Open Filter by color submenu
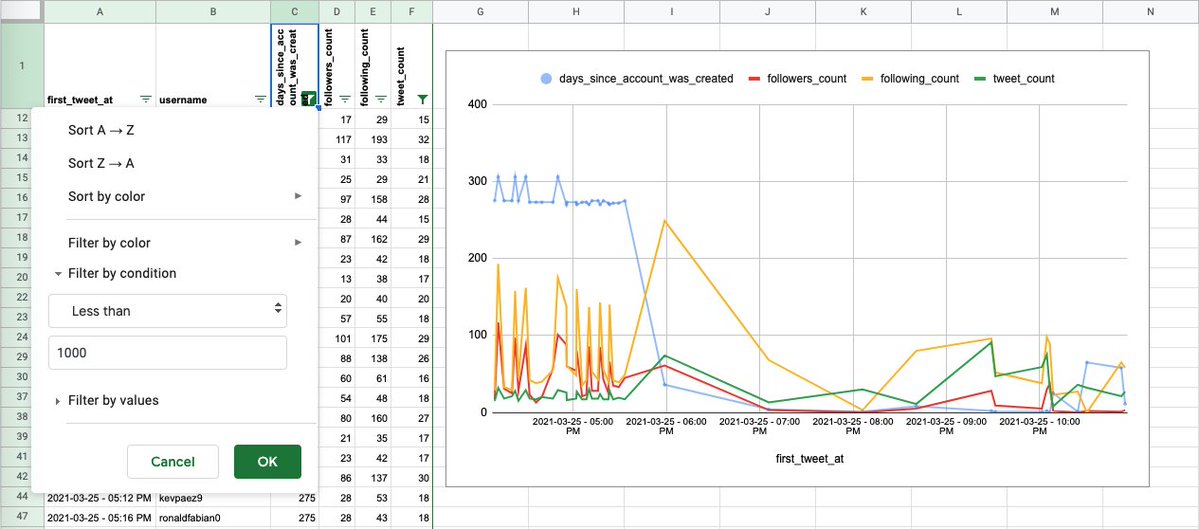This screenshot has height=529, width=1199. [x=174, y=243]
